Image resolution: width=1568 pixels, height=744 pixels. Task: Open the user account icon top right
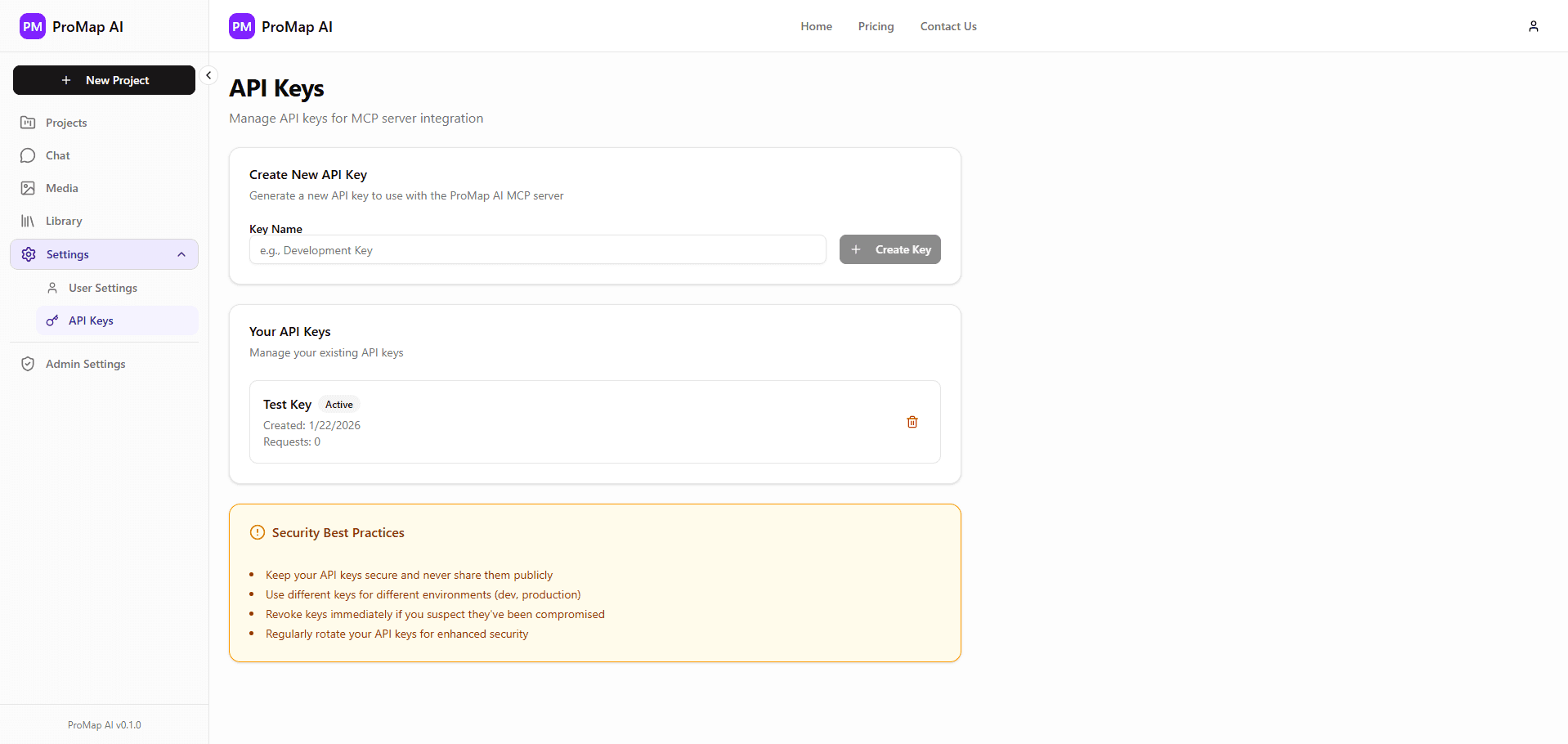tap(1534, 25)
